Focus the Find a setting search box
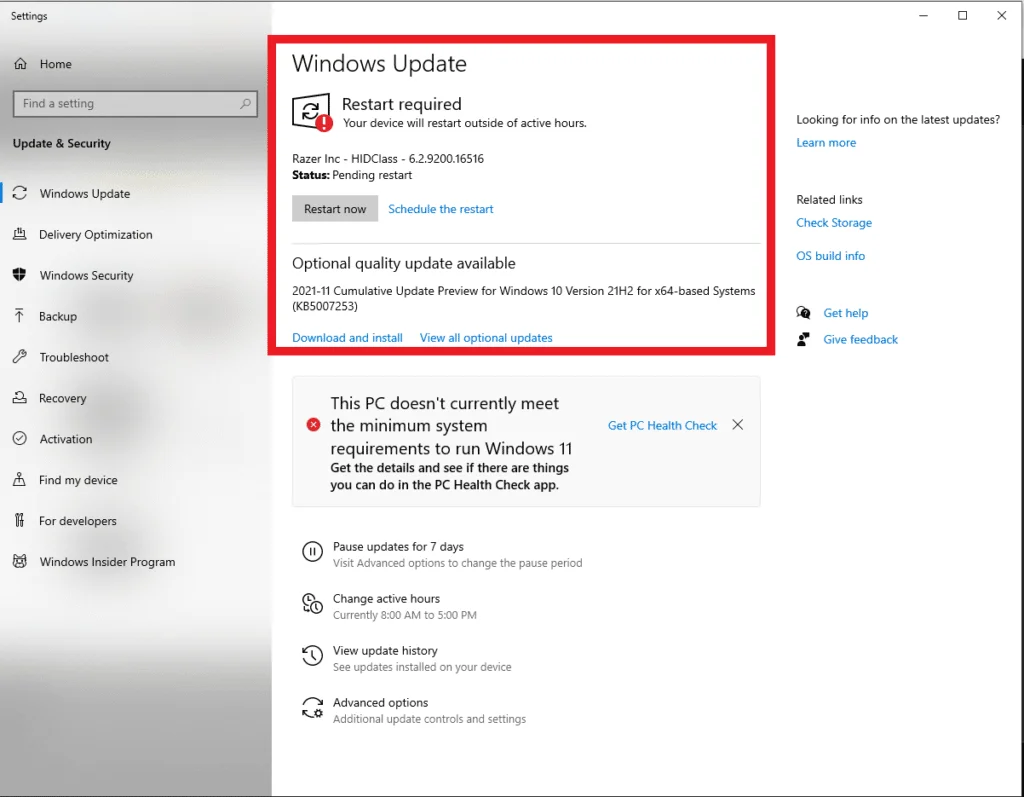Image resolution: width=1024 pixels, height=797 pixels. tap(125, 103)
